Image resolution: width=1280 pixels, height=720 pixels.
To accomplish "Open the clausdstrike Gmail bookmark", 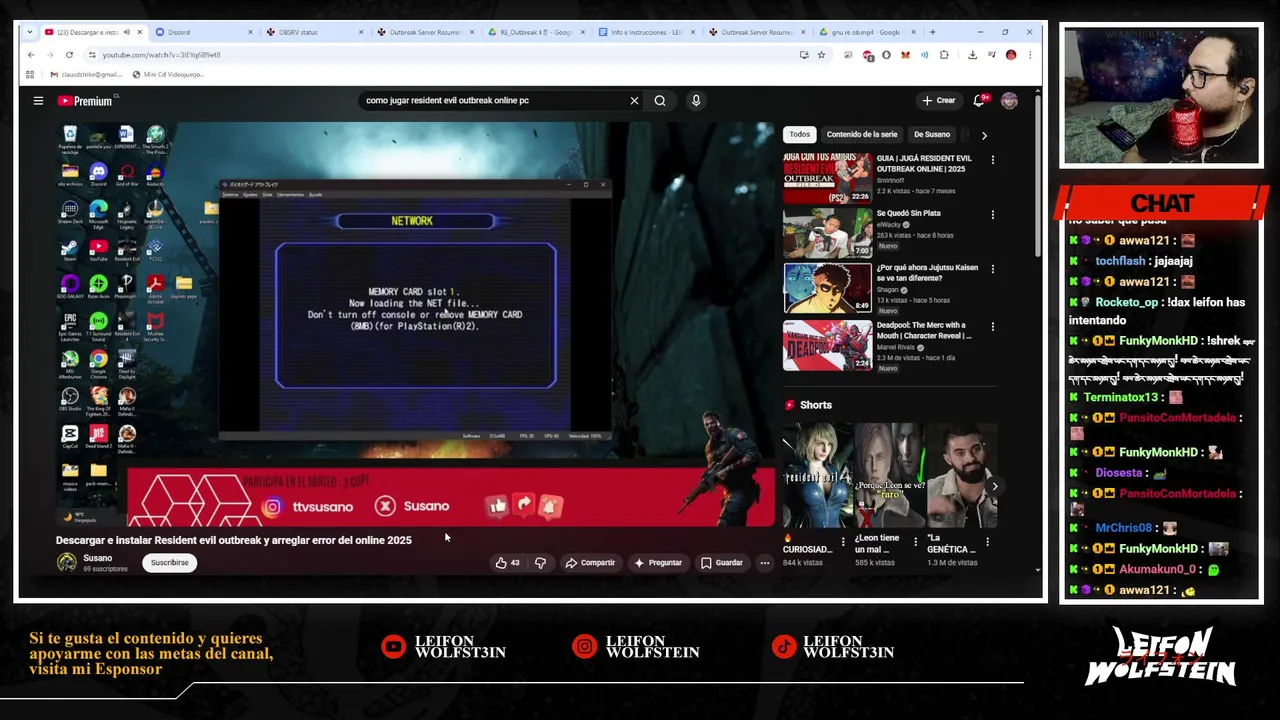I will 85,74.
